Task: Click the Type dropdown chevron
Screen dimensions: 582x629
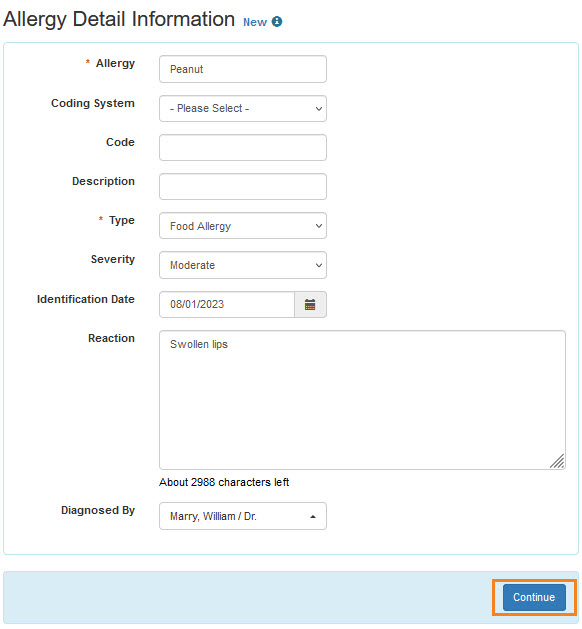Action: coord(319,226)
